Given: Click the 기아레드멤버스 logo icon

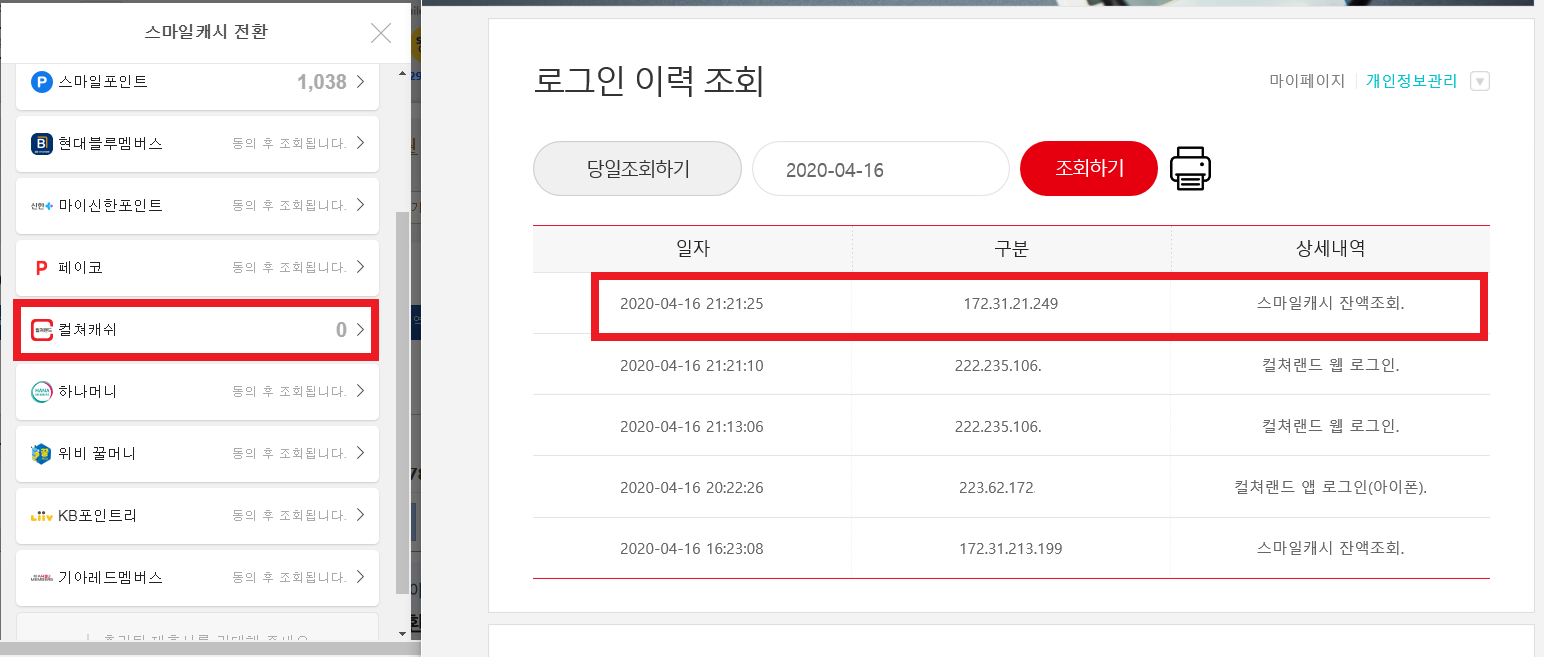Looking at the screenshot, I should click(x=41, y=578).
